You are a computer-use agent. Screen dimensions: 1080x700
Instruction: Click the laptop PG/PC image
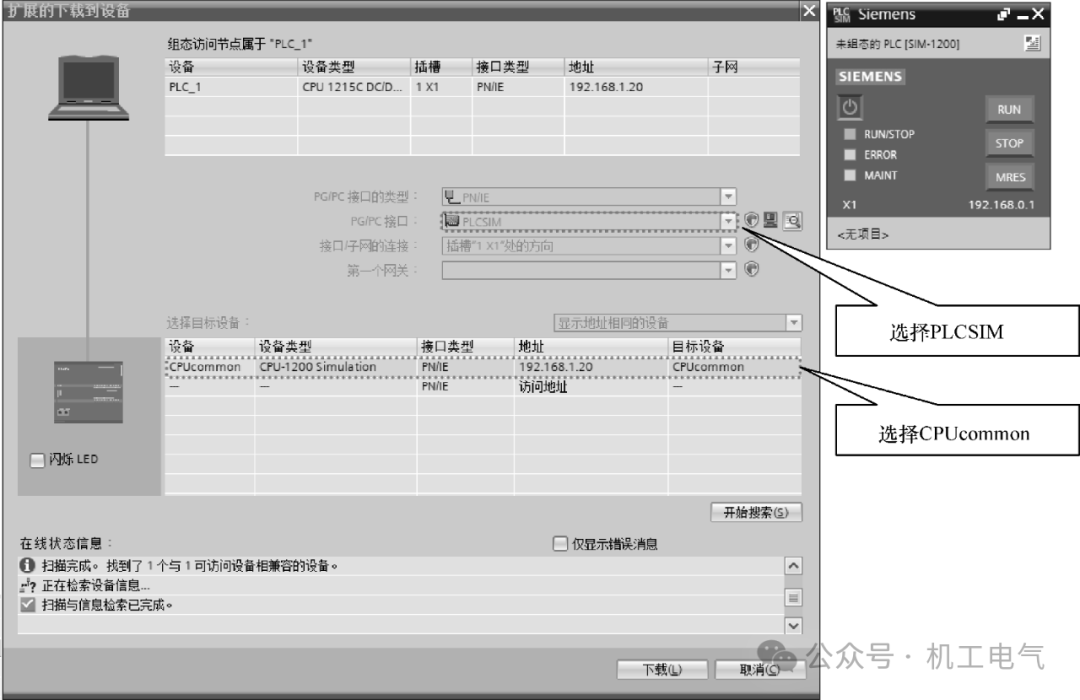(x=88, y=88)
